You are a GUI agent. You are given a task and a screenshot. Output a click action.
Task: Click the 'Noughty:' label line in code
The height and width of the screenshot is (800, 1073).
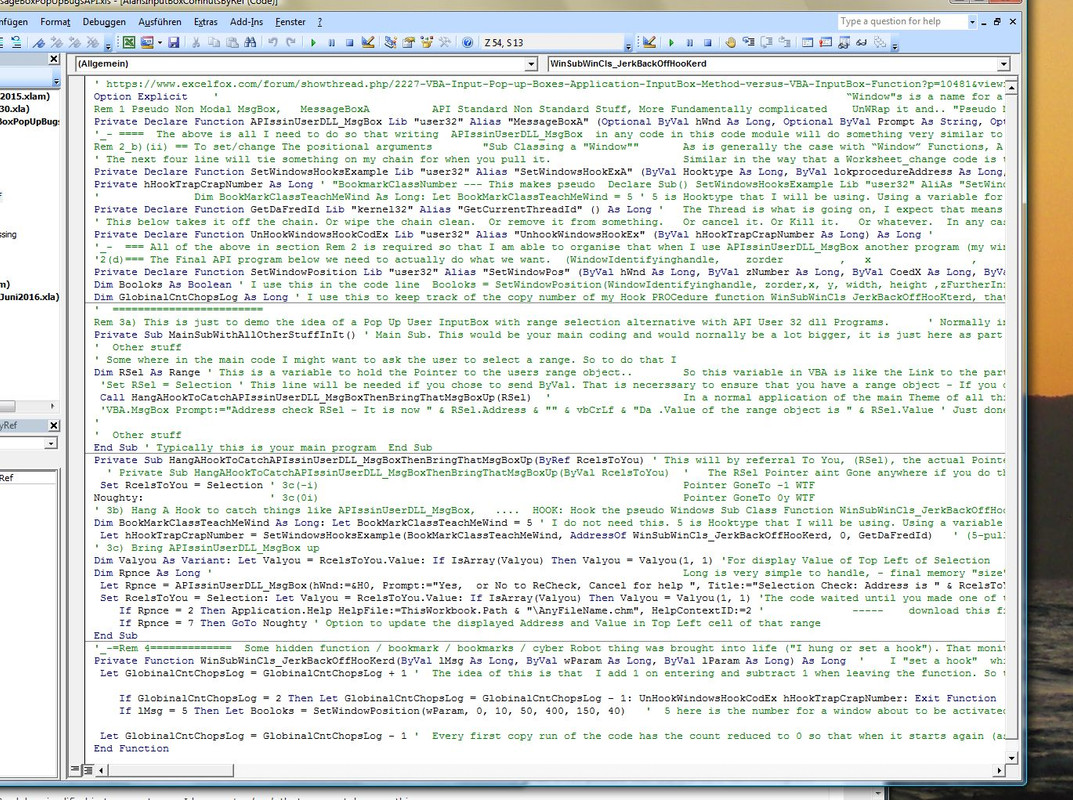tap(118, 498)
